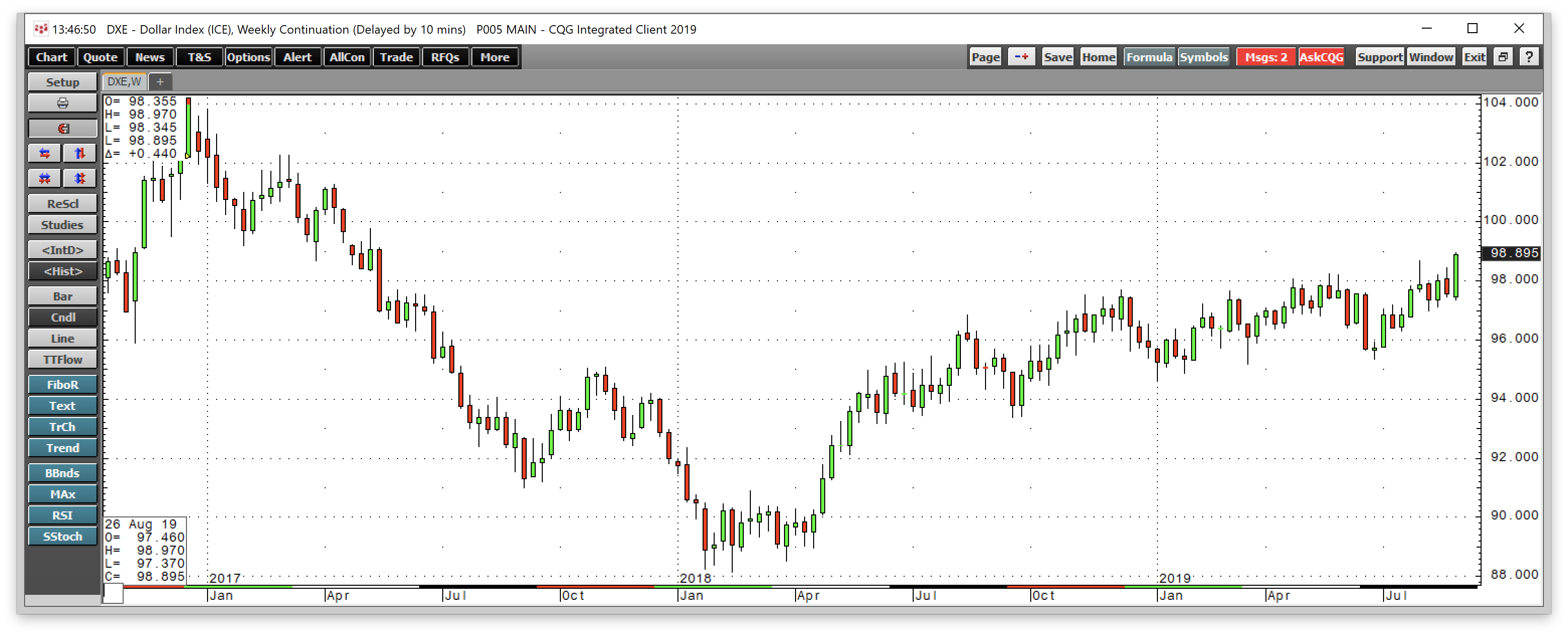
Task: Click the vertical shift arrows icon
Action: tap(80, 153)
